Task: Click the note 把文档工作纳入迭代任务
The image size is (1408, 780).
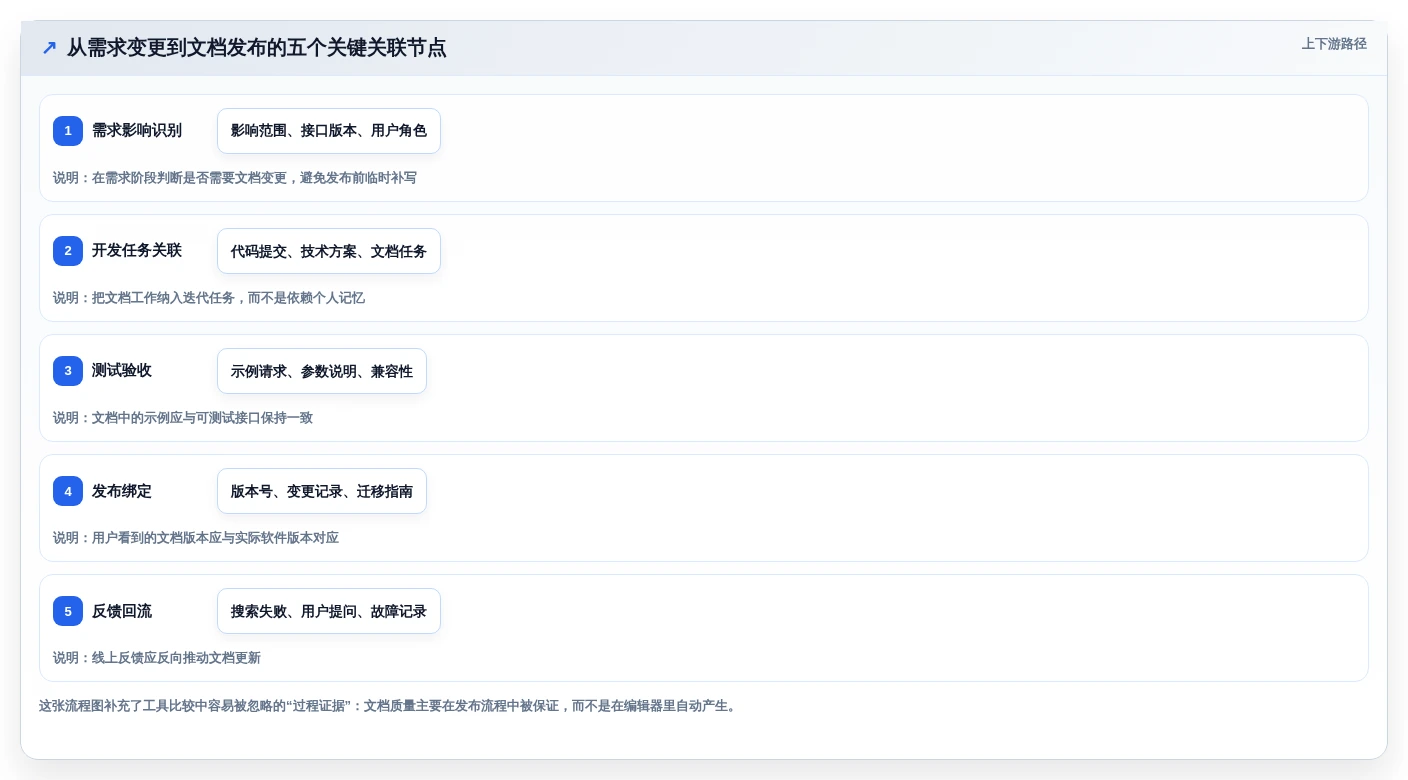Action: [209, 298]
